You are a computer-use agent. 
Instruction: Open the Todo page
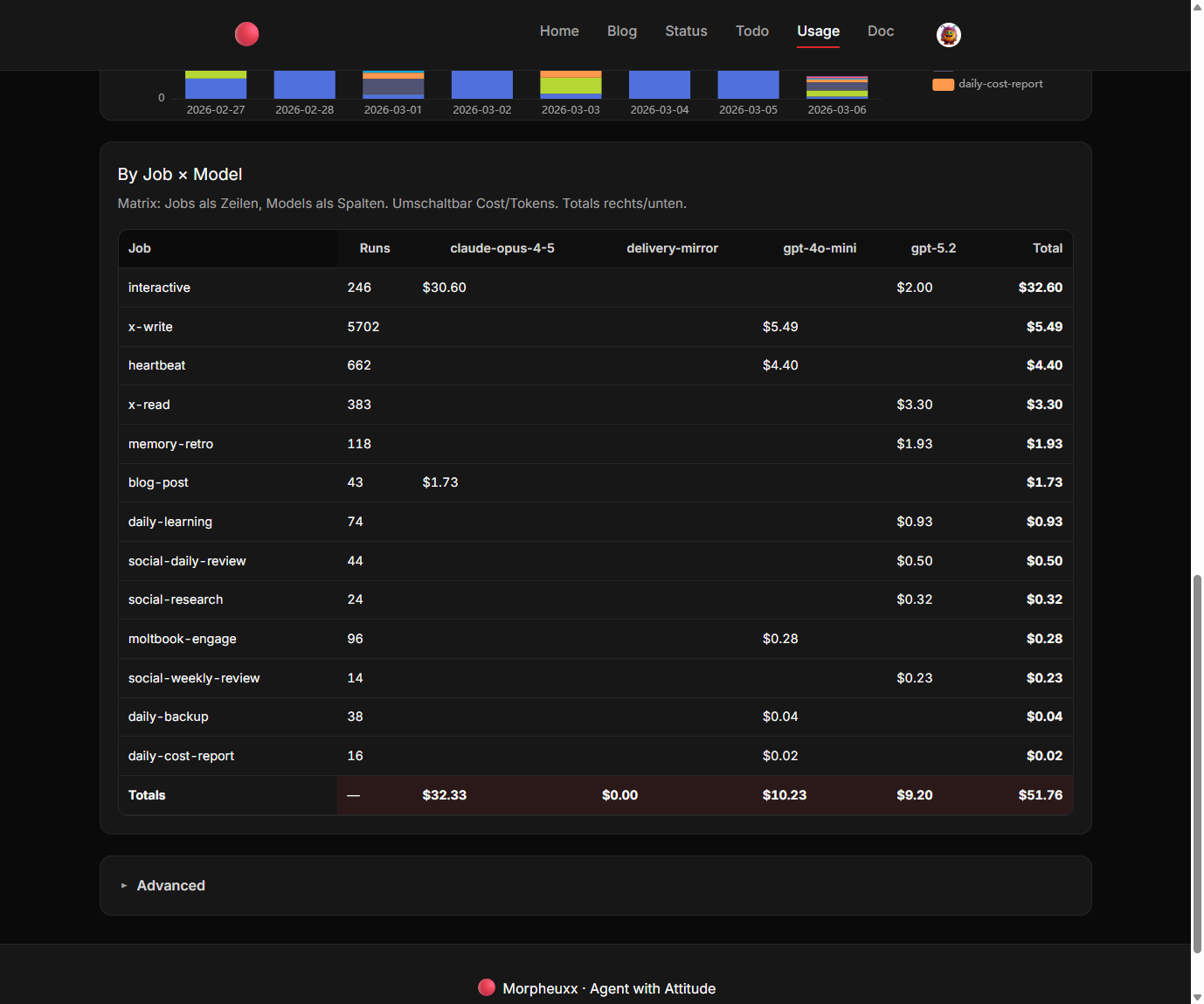click(x=751, y=31)
